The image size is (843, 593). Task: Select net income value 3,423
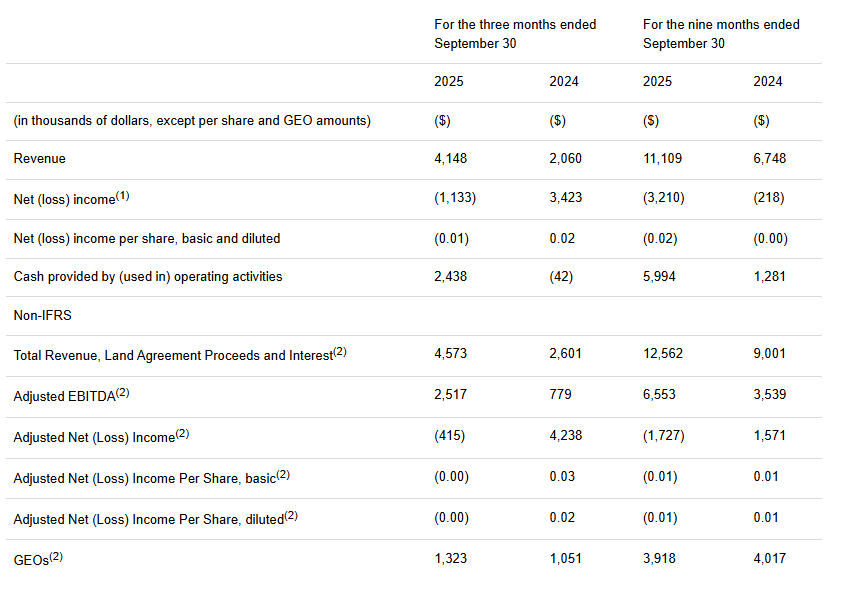tap(565, 198)
